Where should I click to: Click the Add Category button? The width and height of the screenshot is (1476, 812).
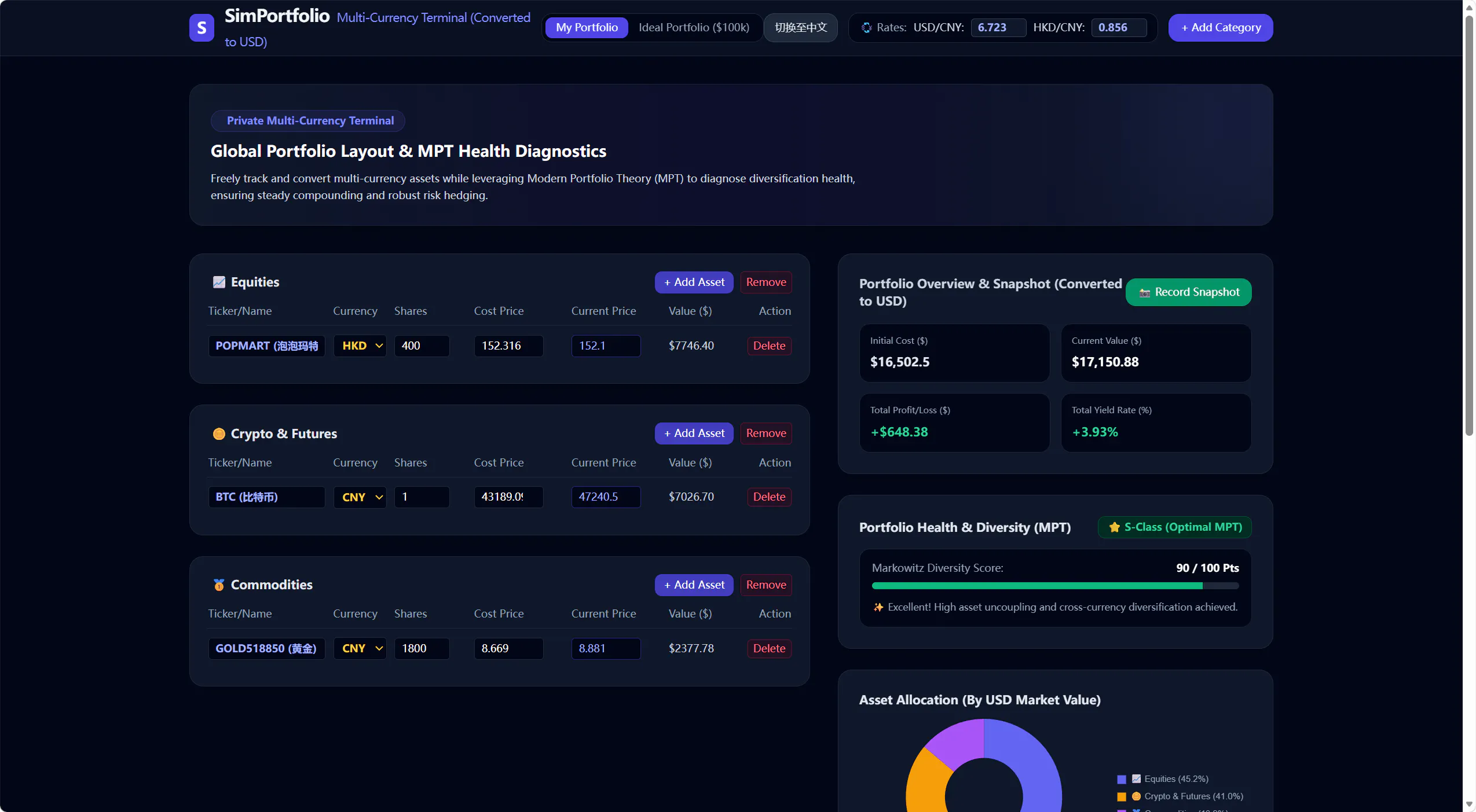point(1221,28)
